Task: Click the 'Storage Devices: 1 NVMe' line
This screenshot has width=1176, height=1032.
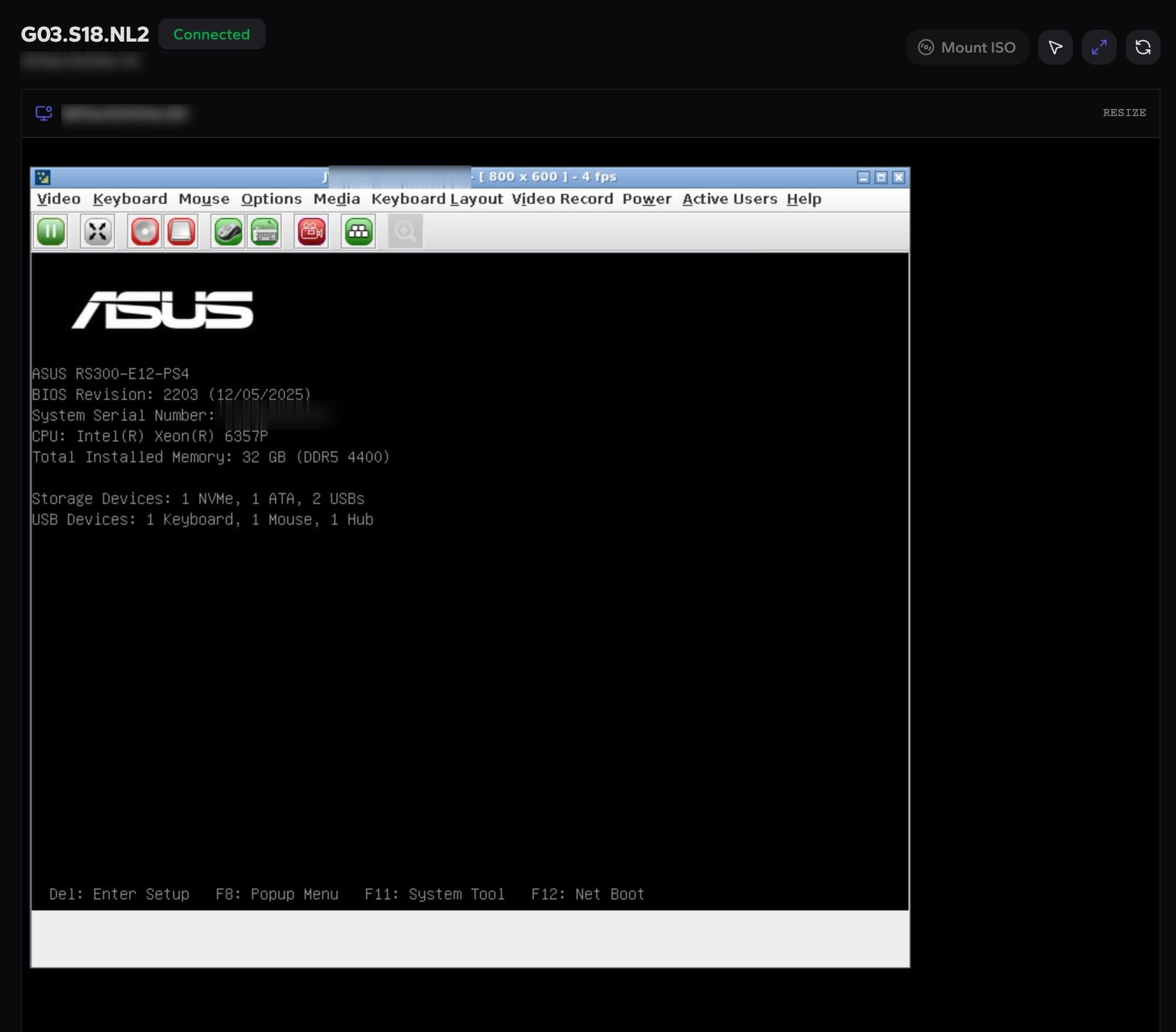Action: [198, 498]
